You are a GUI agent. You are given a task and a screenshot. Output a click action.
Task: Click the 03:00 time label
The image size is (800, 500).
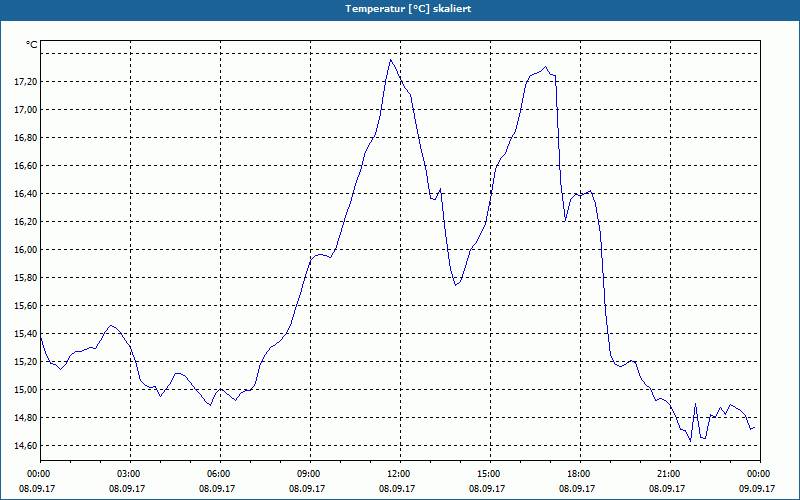coord(127,474)
